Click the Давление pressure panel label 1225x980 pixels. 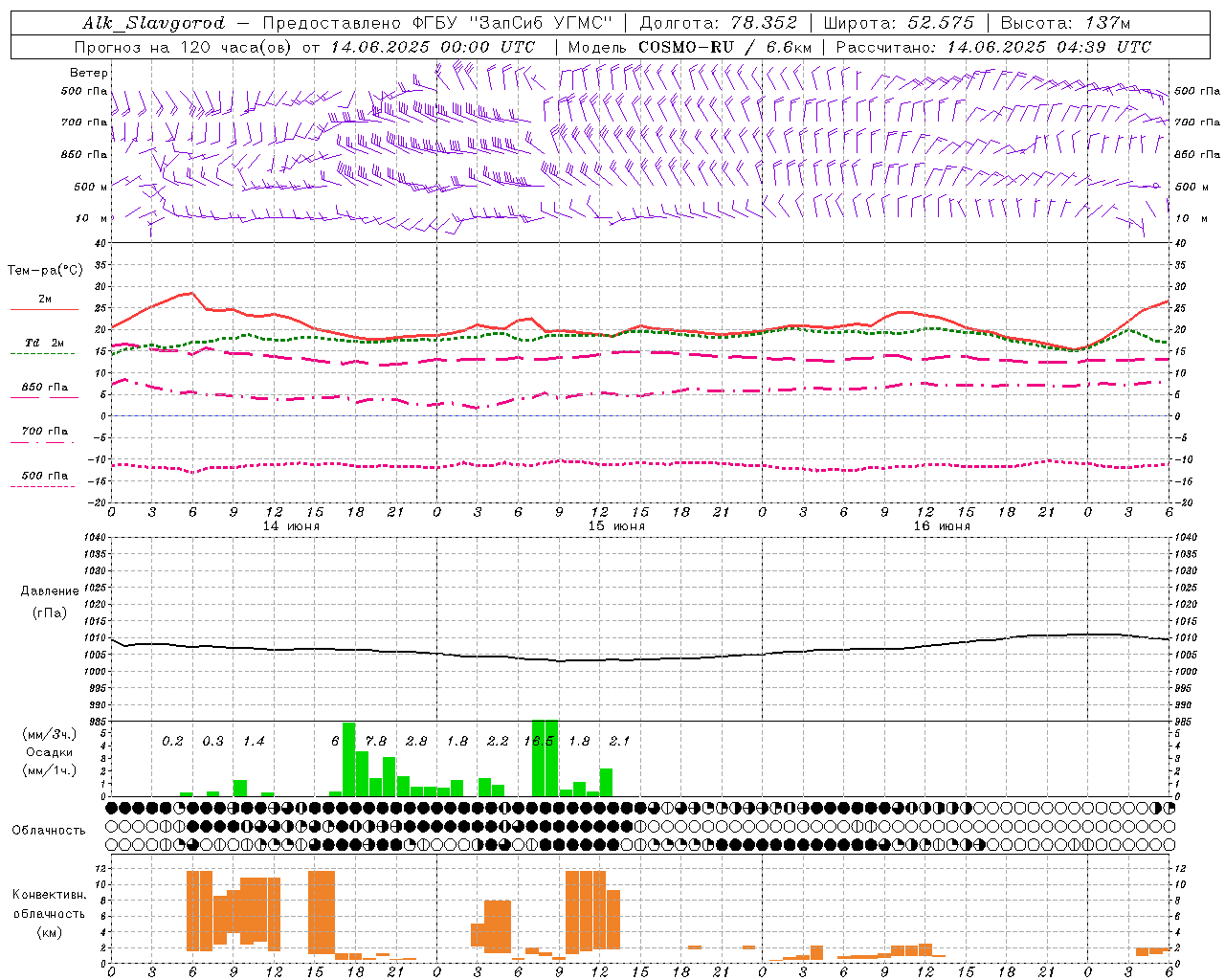(x=50, y=591)
